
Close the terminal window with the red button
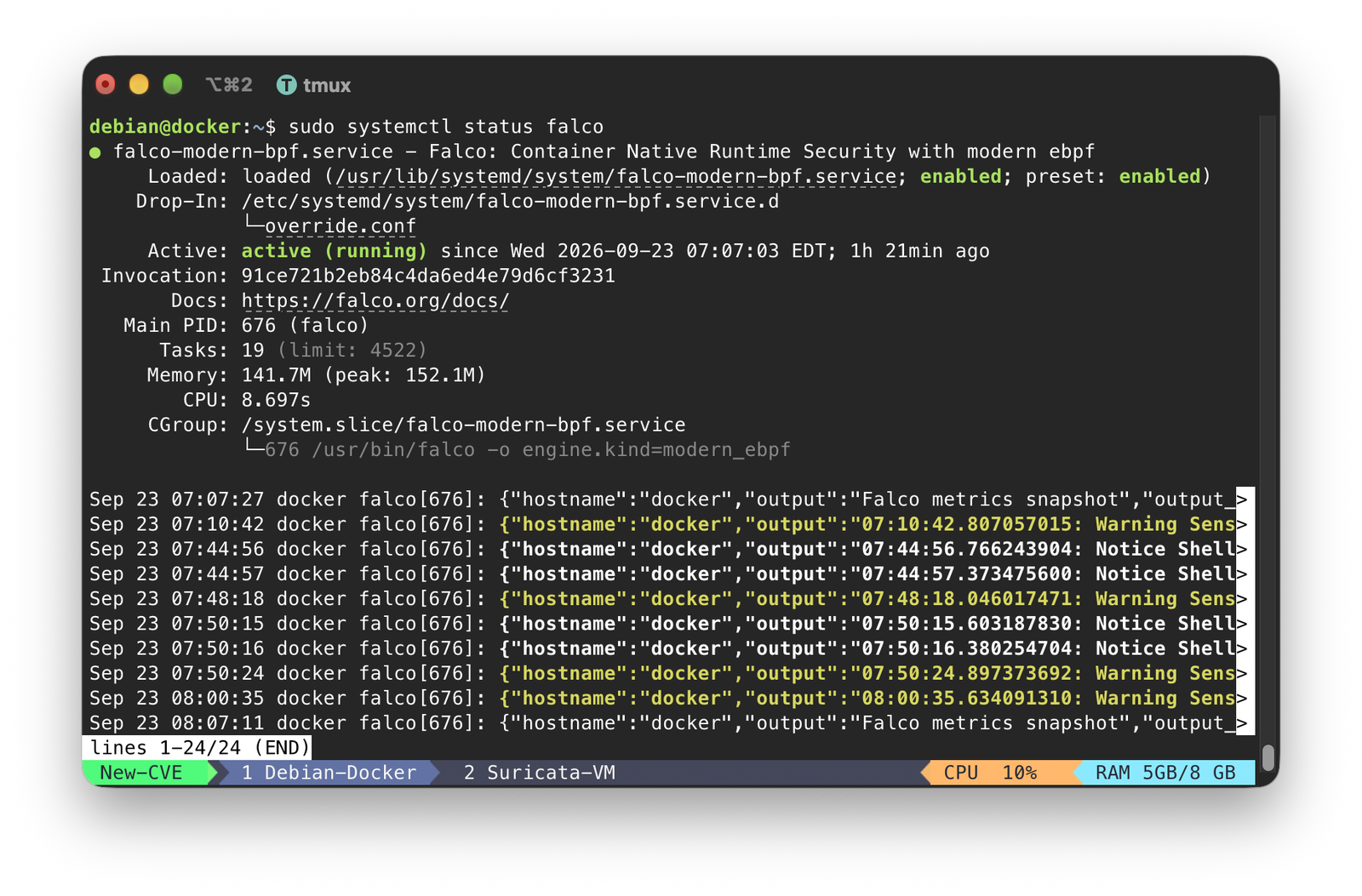(106, 84)
